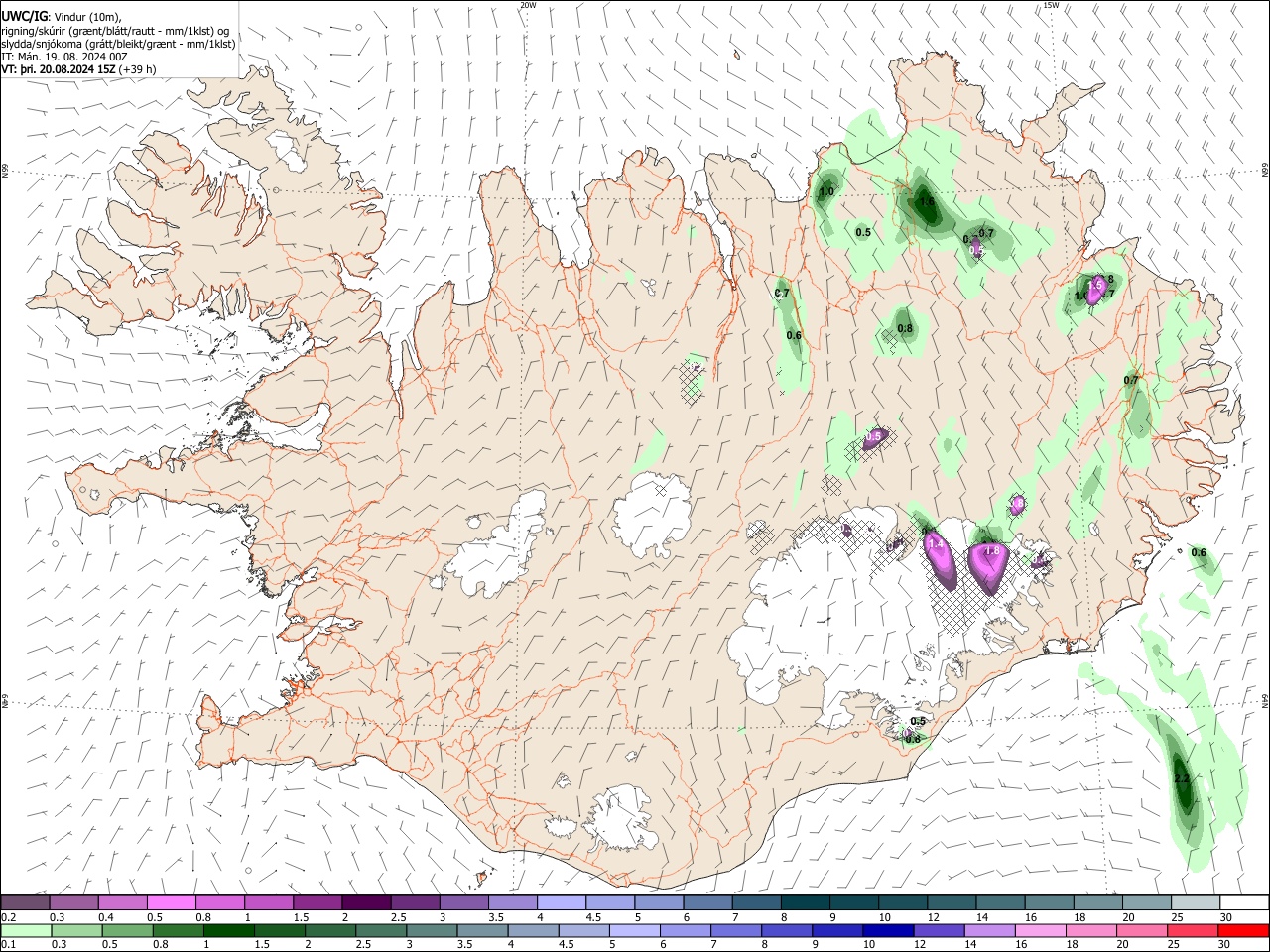
Task: Click the "64N" latitude label on the left edge
Action: 5,700
